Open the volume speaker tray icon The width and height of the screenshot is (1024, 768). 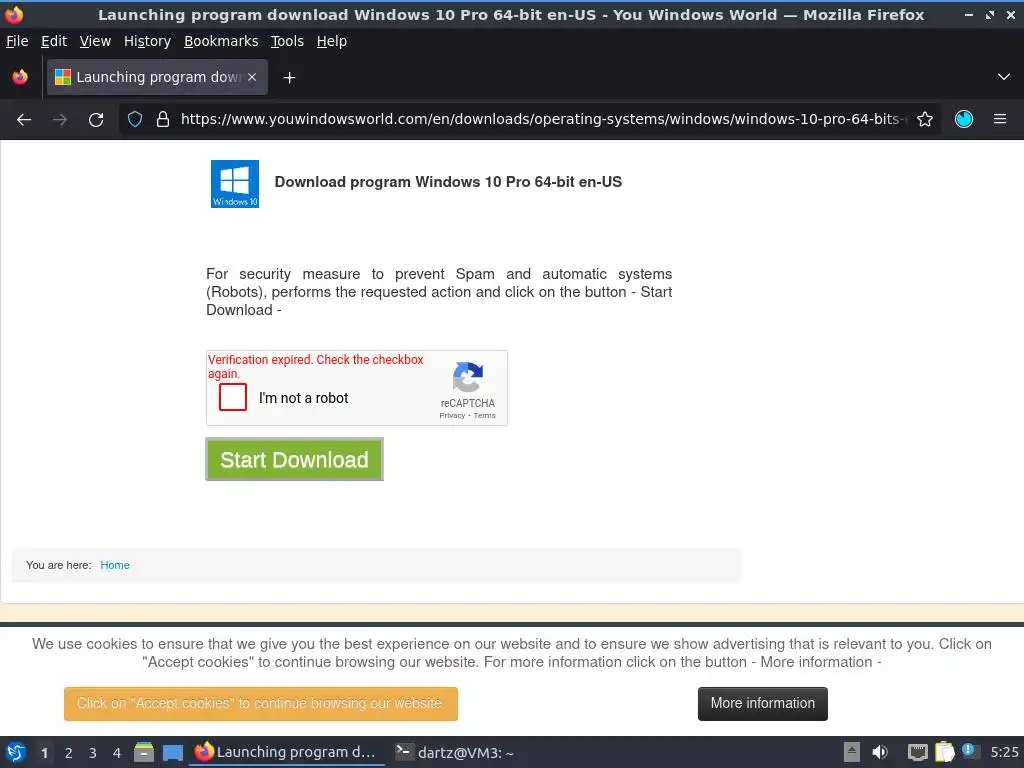[880, 752]
